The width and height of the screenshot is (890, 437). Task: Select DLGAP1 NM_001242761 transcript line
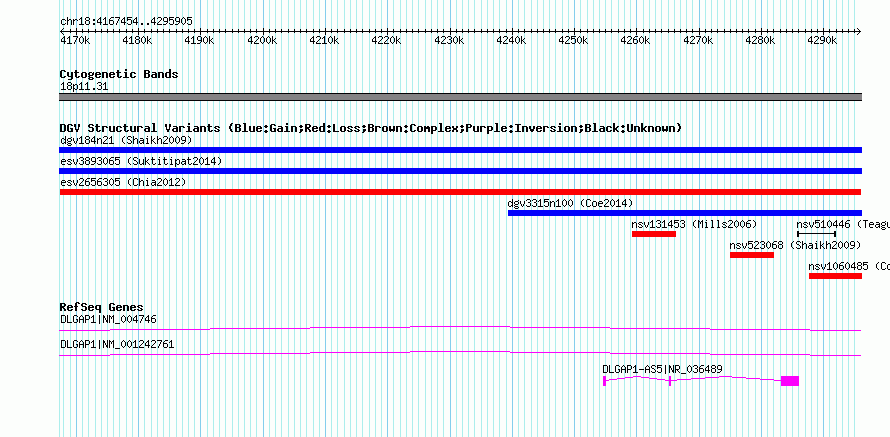(x=460, y=354)
